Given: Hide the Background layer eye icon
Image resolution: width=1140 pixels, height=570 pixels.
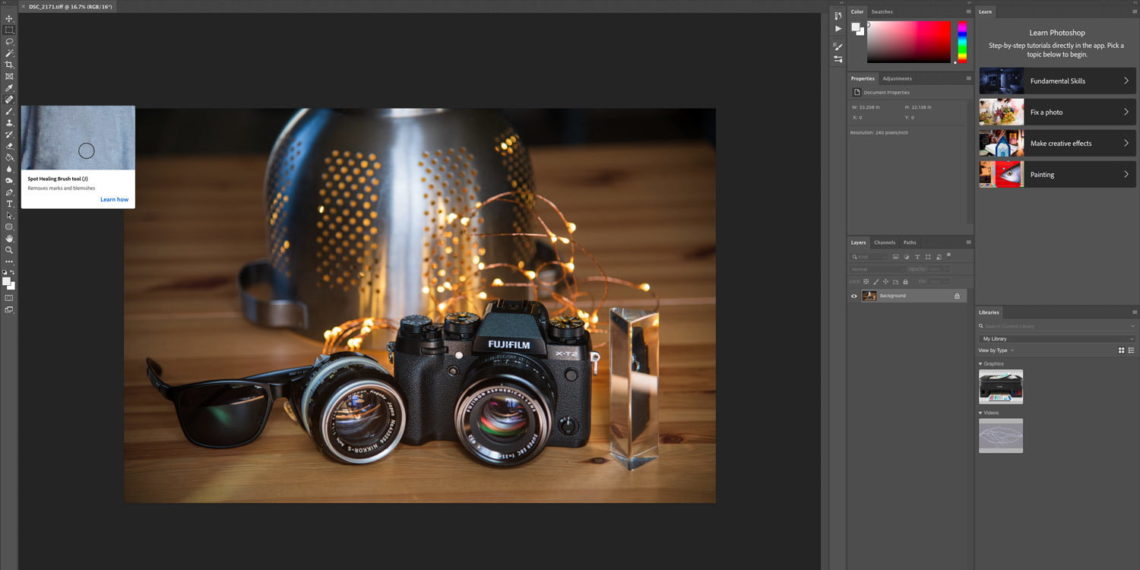Looking at the screenshot, I should (854, 296).
